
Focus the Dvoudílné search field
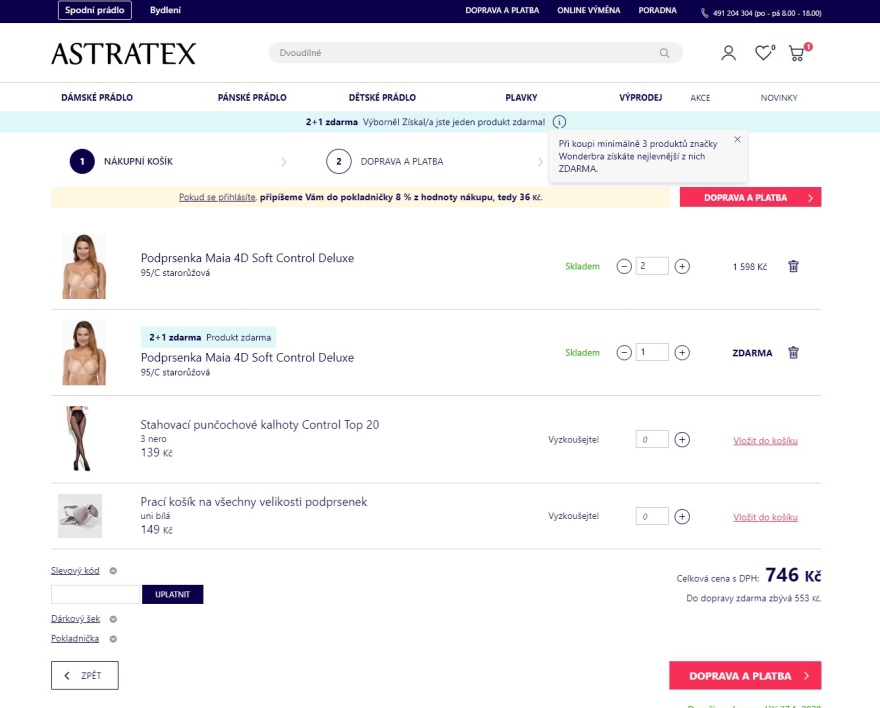point(475,53)
